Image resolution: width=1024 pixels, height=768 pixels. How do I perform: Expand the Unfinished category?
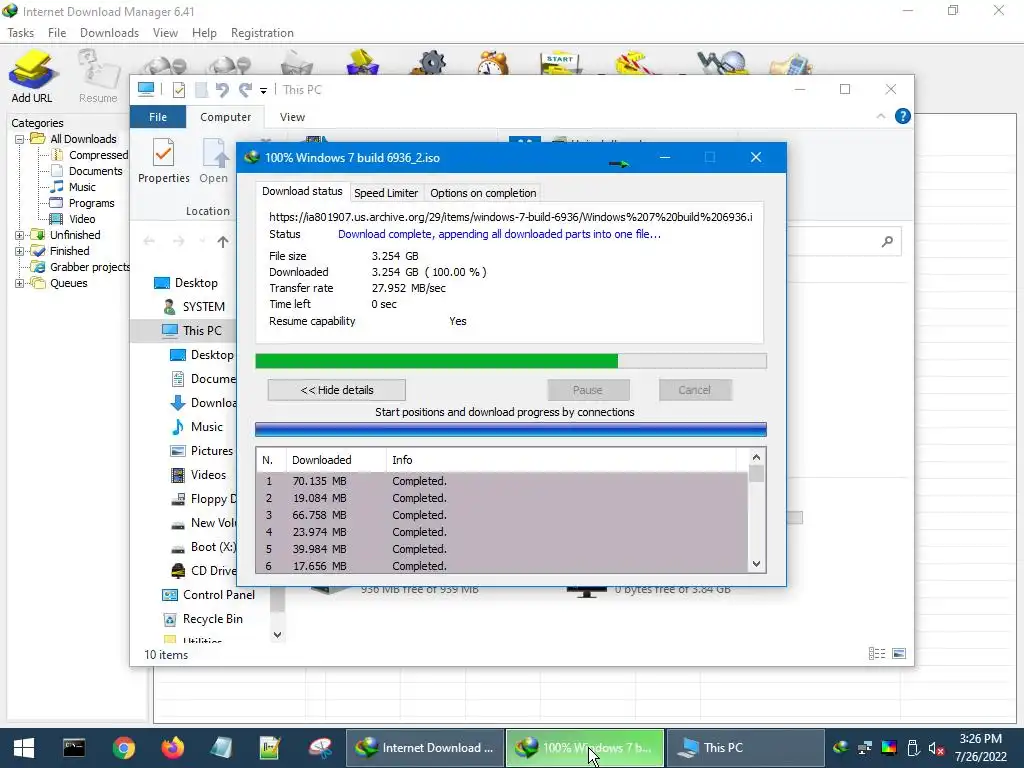pyautogui.click(x=20, y=235)
